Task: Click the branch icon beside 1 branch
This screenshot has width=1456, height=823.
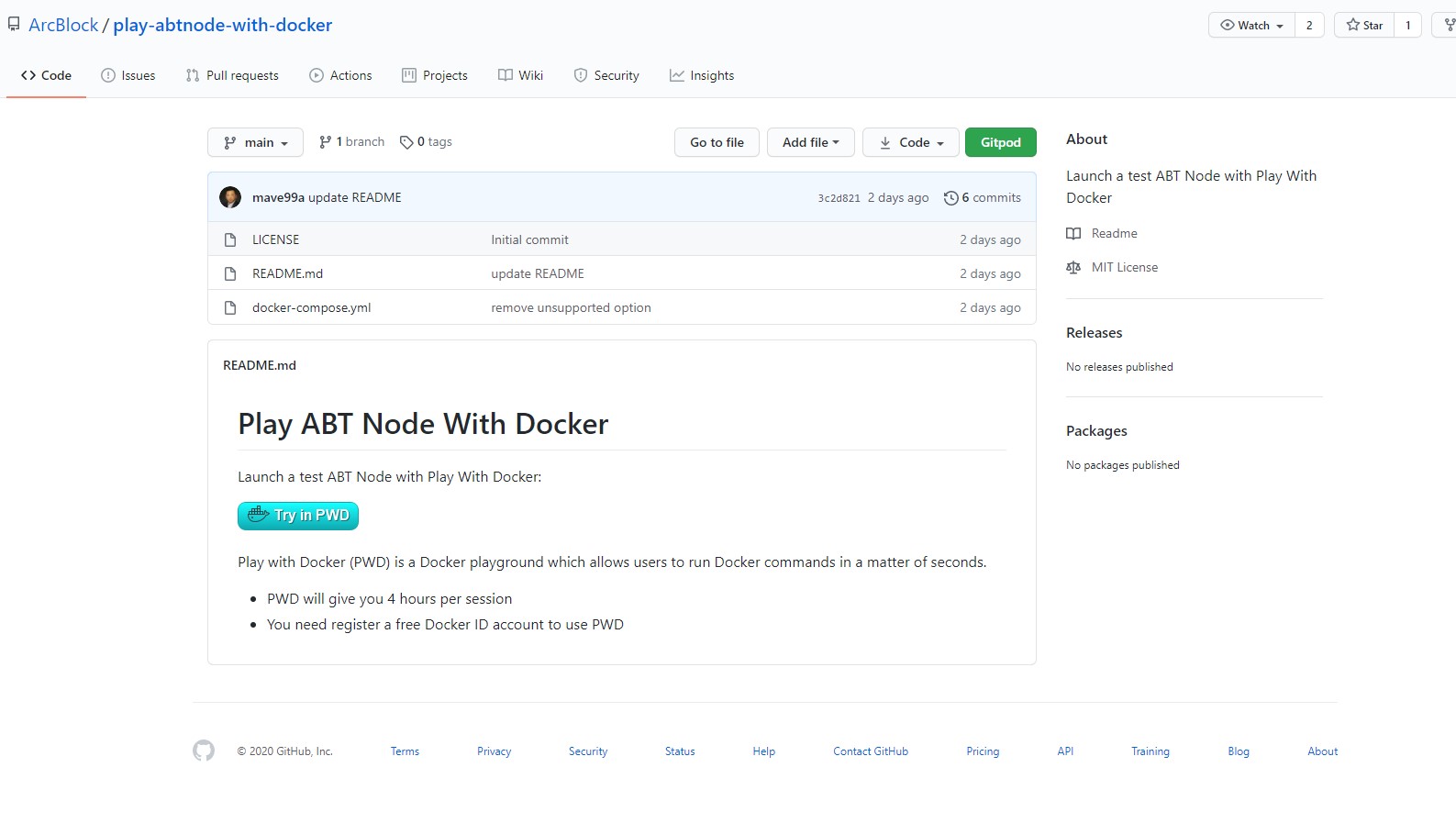Action: (325, 142)
